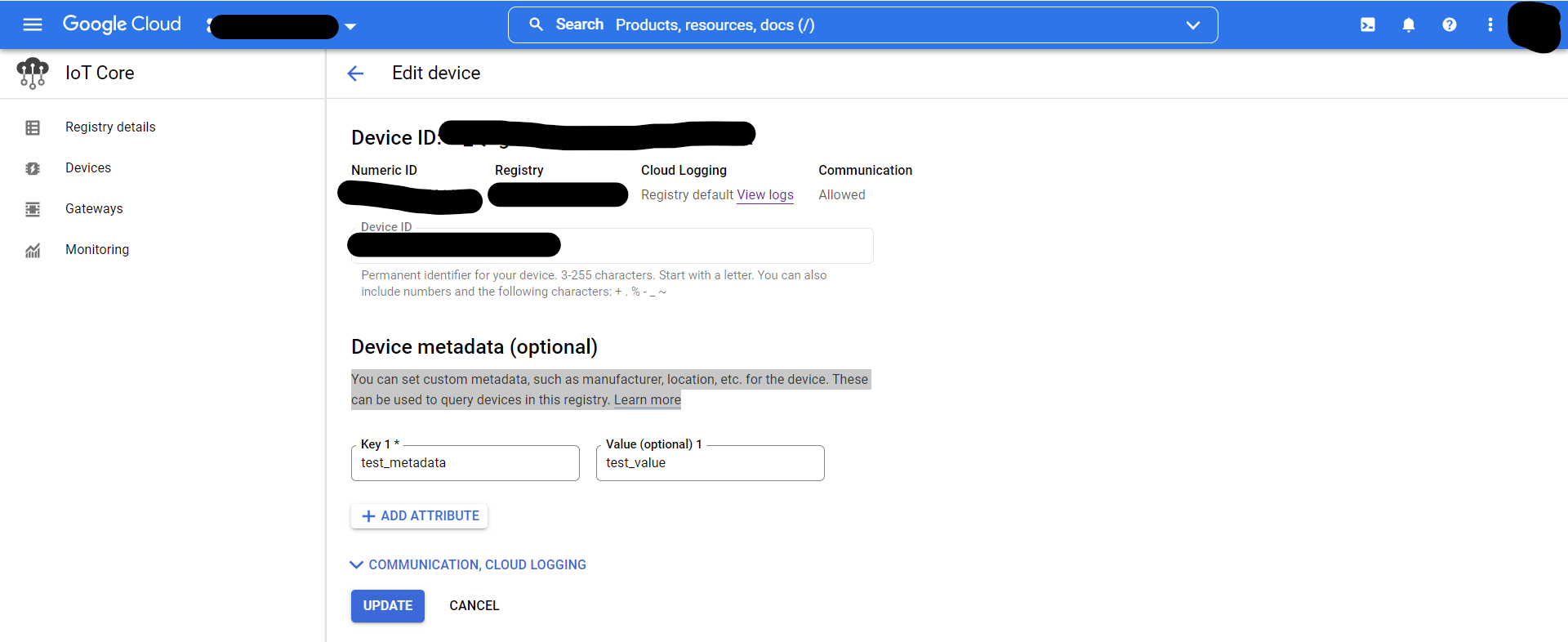
Task: Focus the Key 1 input field
Action: (465, 463)
